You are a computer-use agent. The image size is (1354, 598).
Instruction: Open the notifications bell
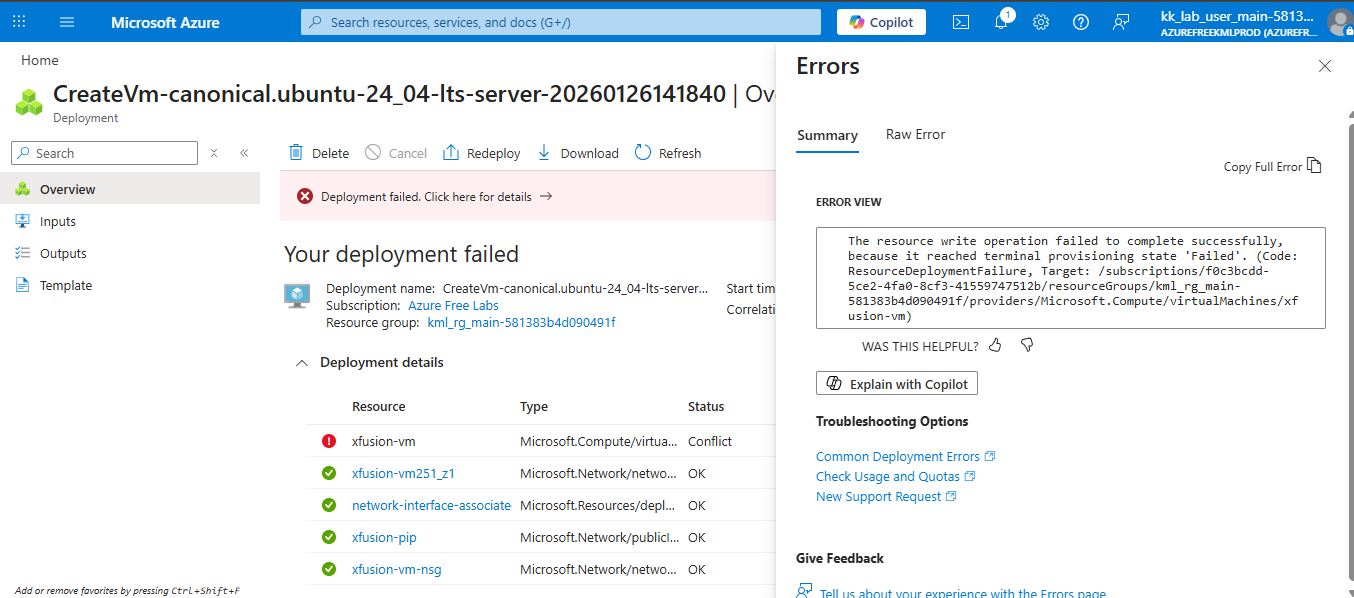click(1001, 22)
